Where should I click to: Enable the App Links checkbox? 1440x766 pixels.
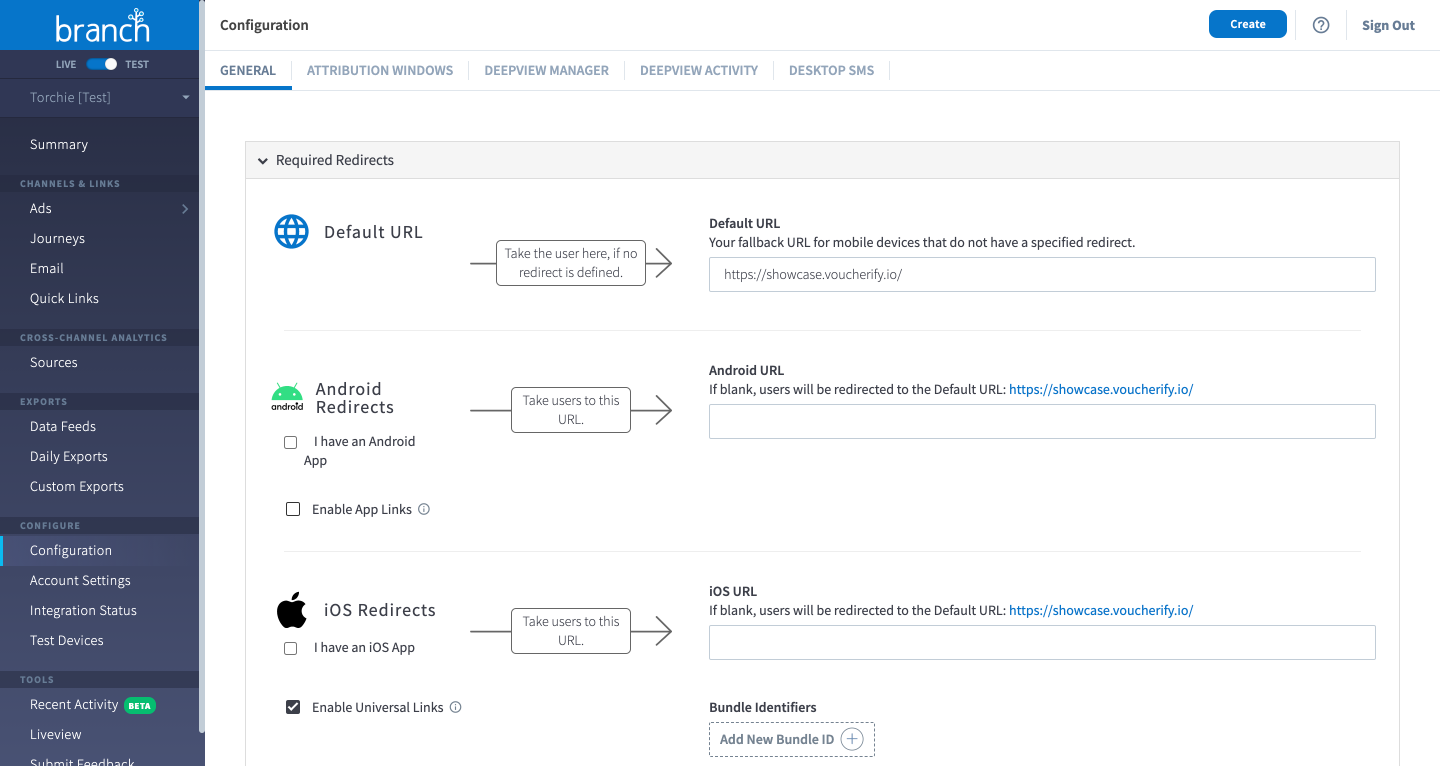pyautogui.click(x=293, y=509)
